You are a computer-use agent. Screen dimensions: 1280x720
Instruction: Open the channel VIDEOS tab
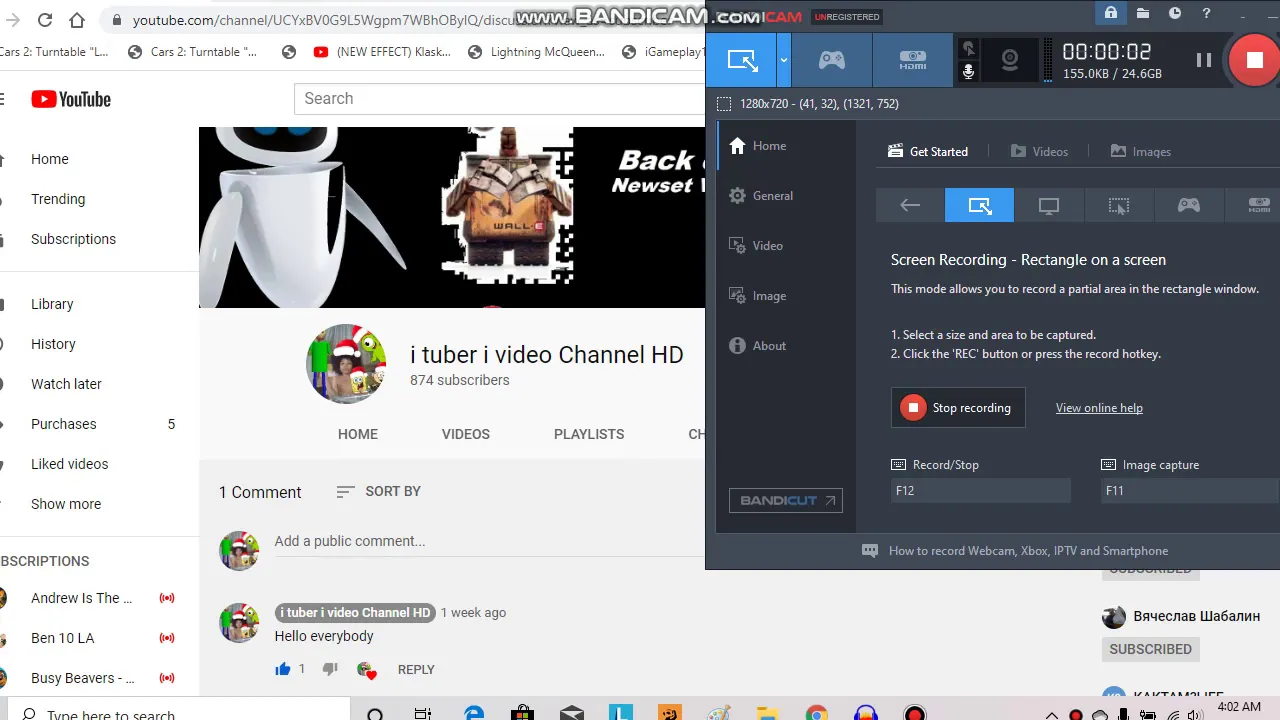point(466,434)
